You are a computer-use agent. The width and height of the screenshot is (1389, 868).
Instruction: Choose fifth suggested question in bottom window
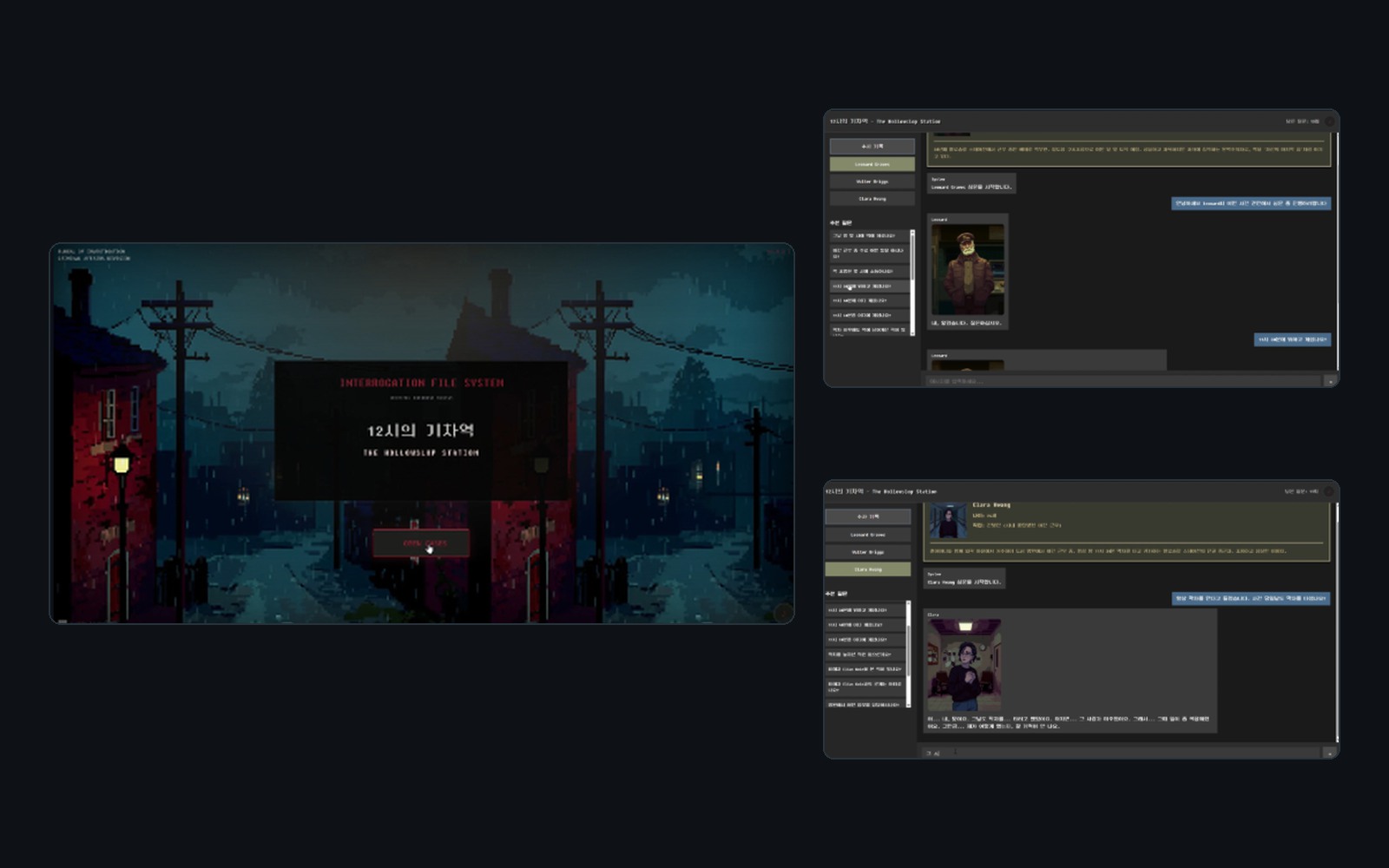click(x=865, y=669)
